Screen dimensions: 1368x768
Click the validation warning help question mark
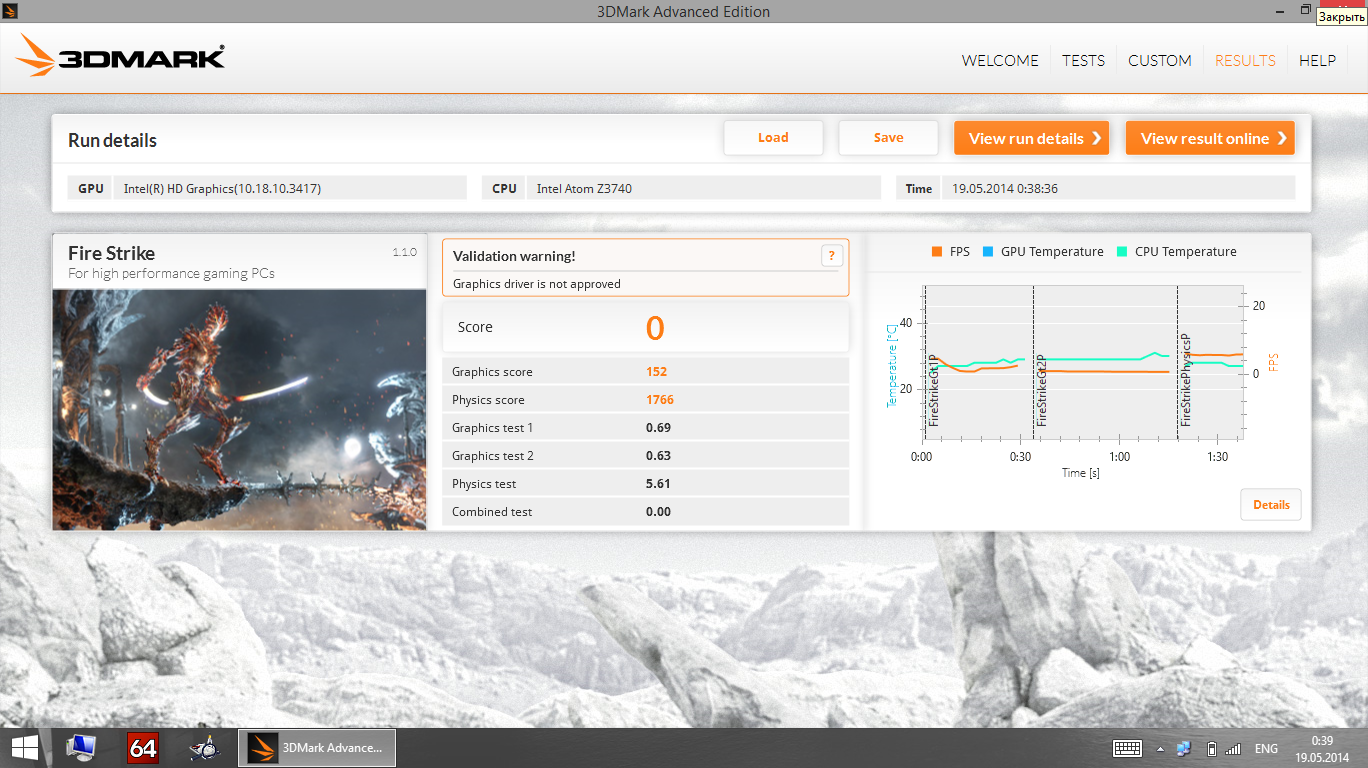(831, 256)
